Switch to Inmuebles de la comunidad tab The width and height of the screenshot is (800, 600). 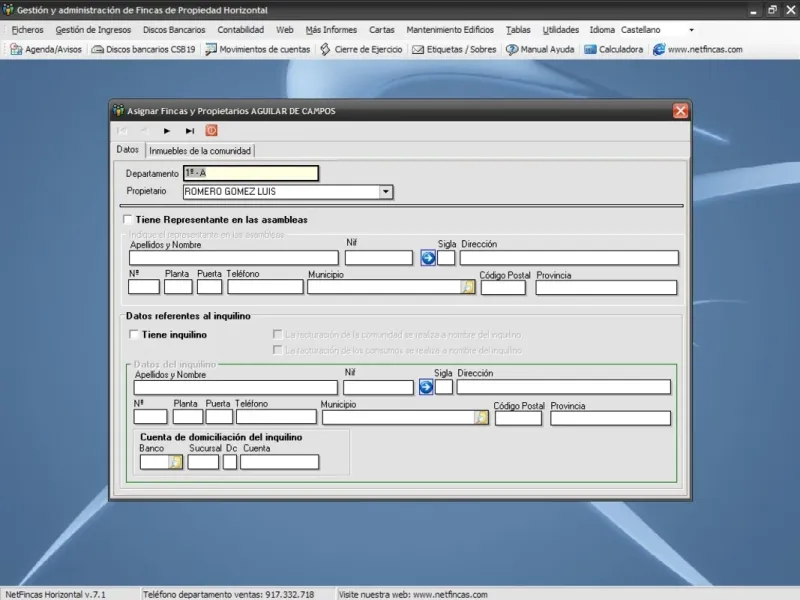pos(200,151)
